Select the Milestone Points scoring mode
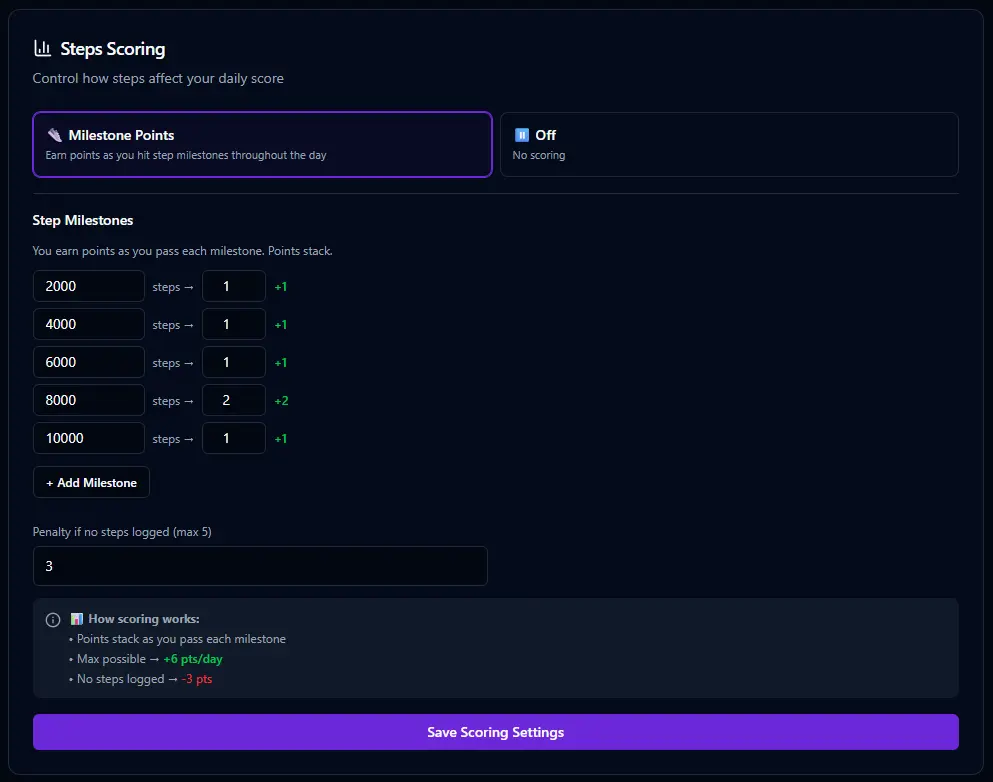The height and width of the screenshot is (782, 993). tap(261, 144)
